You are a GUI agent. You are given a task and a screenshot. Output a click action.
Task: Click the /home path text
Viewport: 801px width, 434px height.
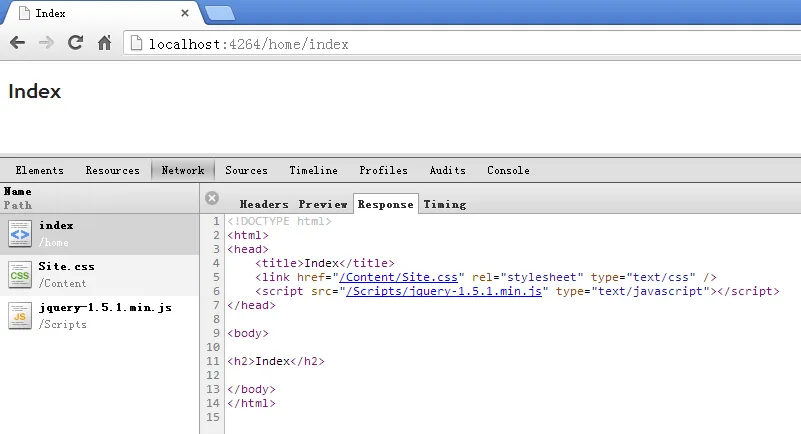coord(54,243)
